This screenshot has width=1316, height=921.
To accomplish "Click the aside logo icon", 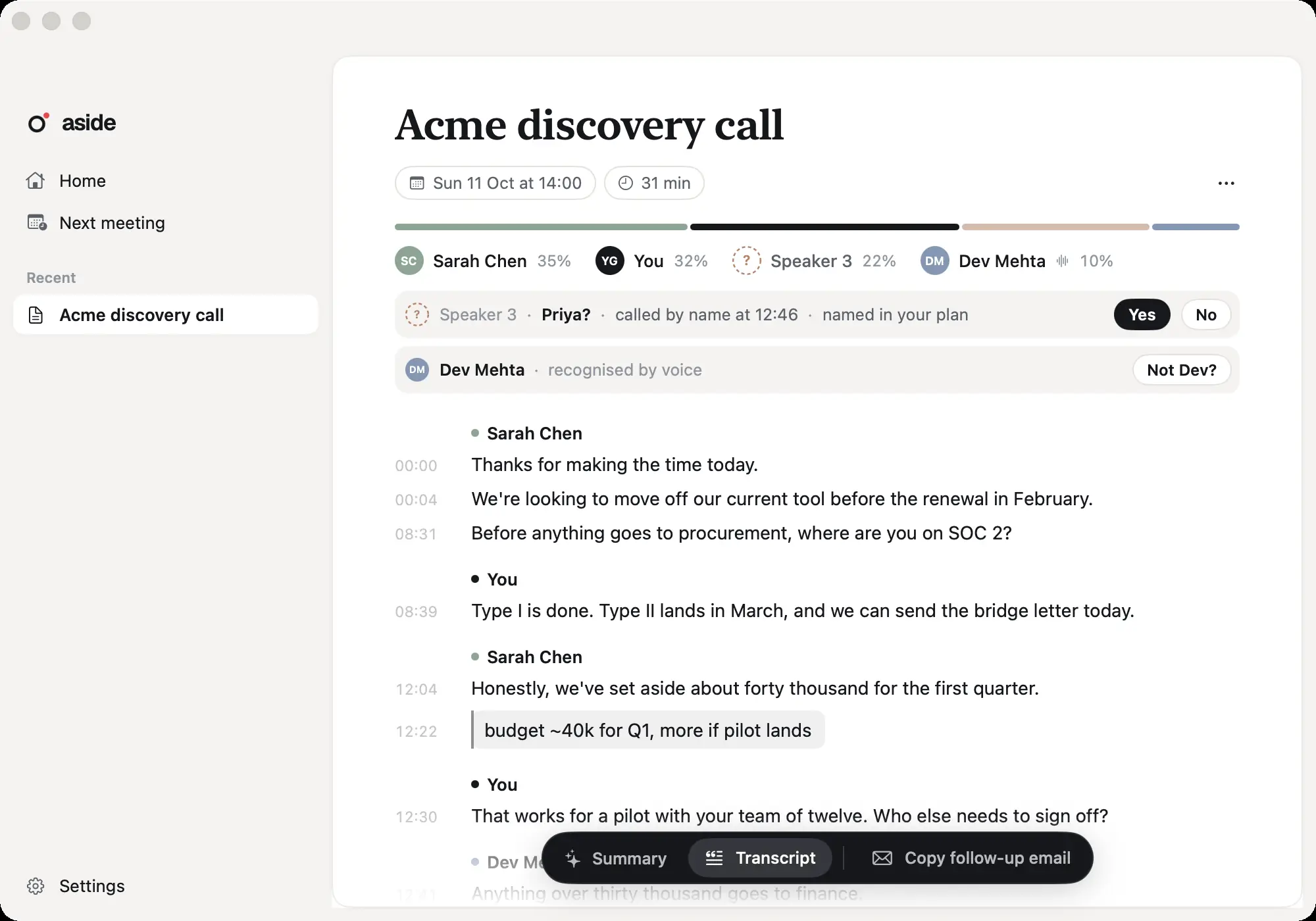I will point(38,122).
